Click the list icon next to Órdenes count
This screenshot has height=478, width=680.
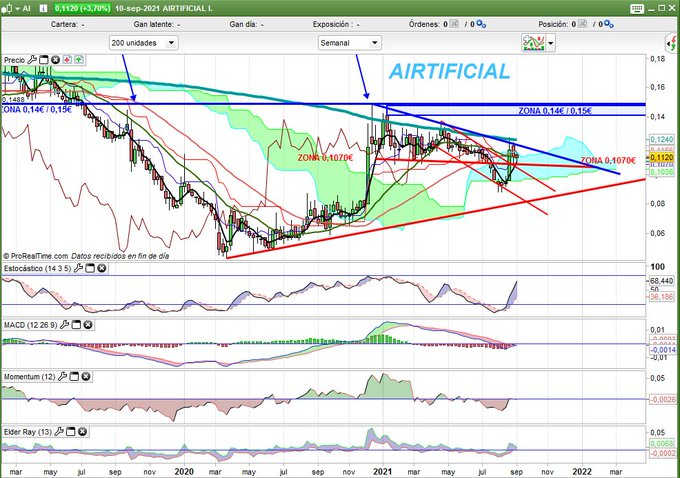(454, 24)
